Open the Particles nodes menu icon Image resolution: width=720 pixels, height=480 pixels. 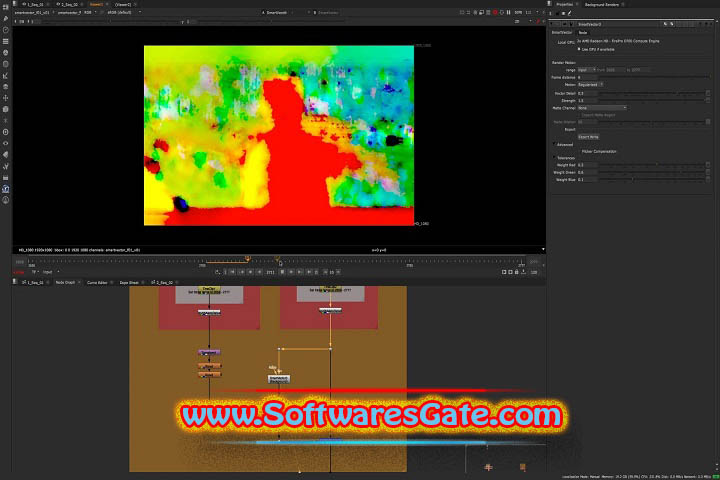tap(6, 120)
